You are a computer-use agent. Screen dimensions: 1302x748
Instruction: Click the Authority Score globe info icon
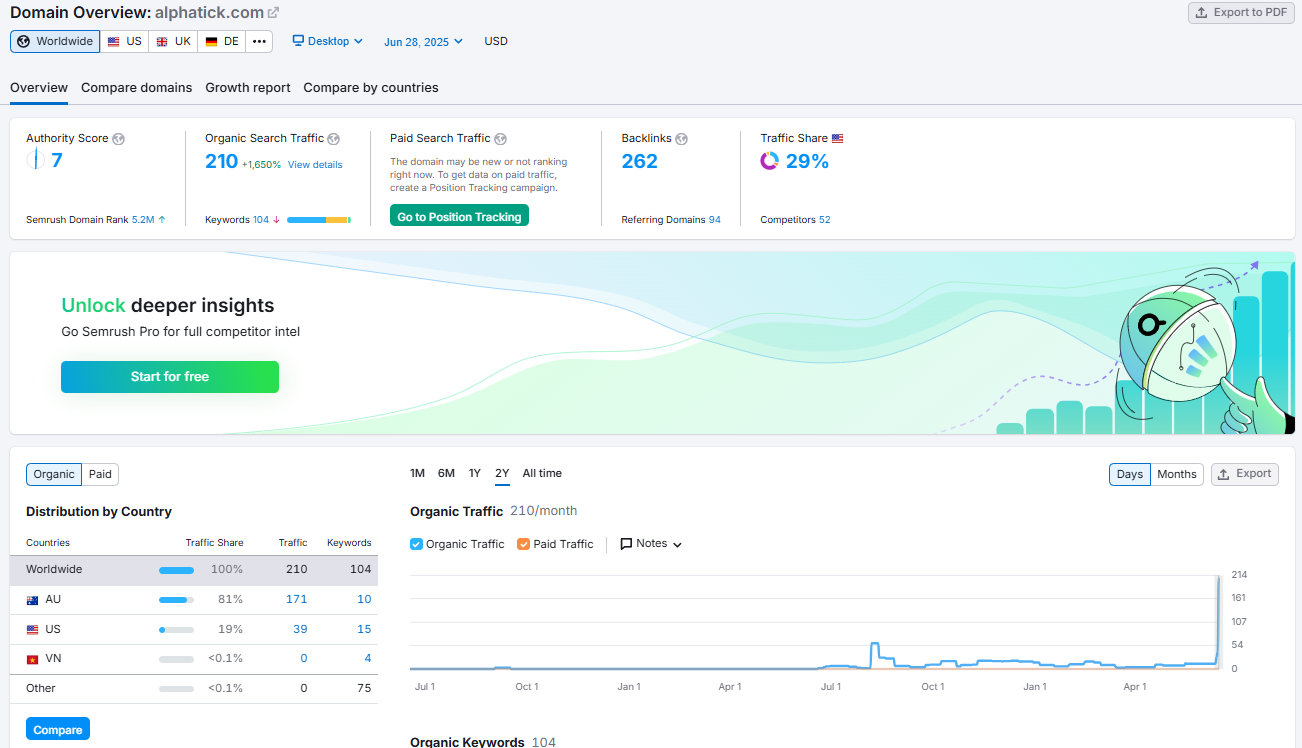click(x=118, y=138)
